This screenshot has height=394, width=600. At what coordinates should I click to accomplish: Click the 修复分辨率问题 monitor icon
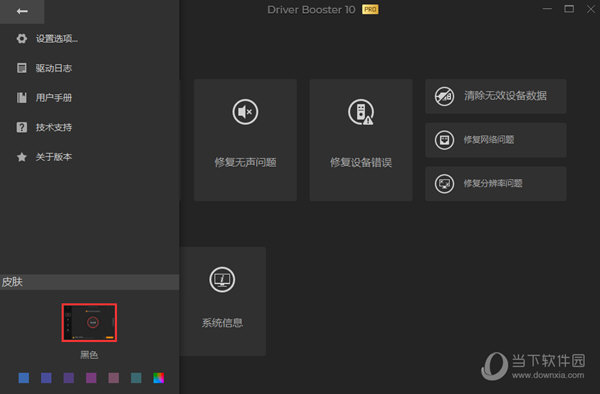click(x=444, y=184)
